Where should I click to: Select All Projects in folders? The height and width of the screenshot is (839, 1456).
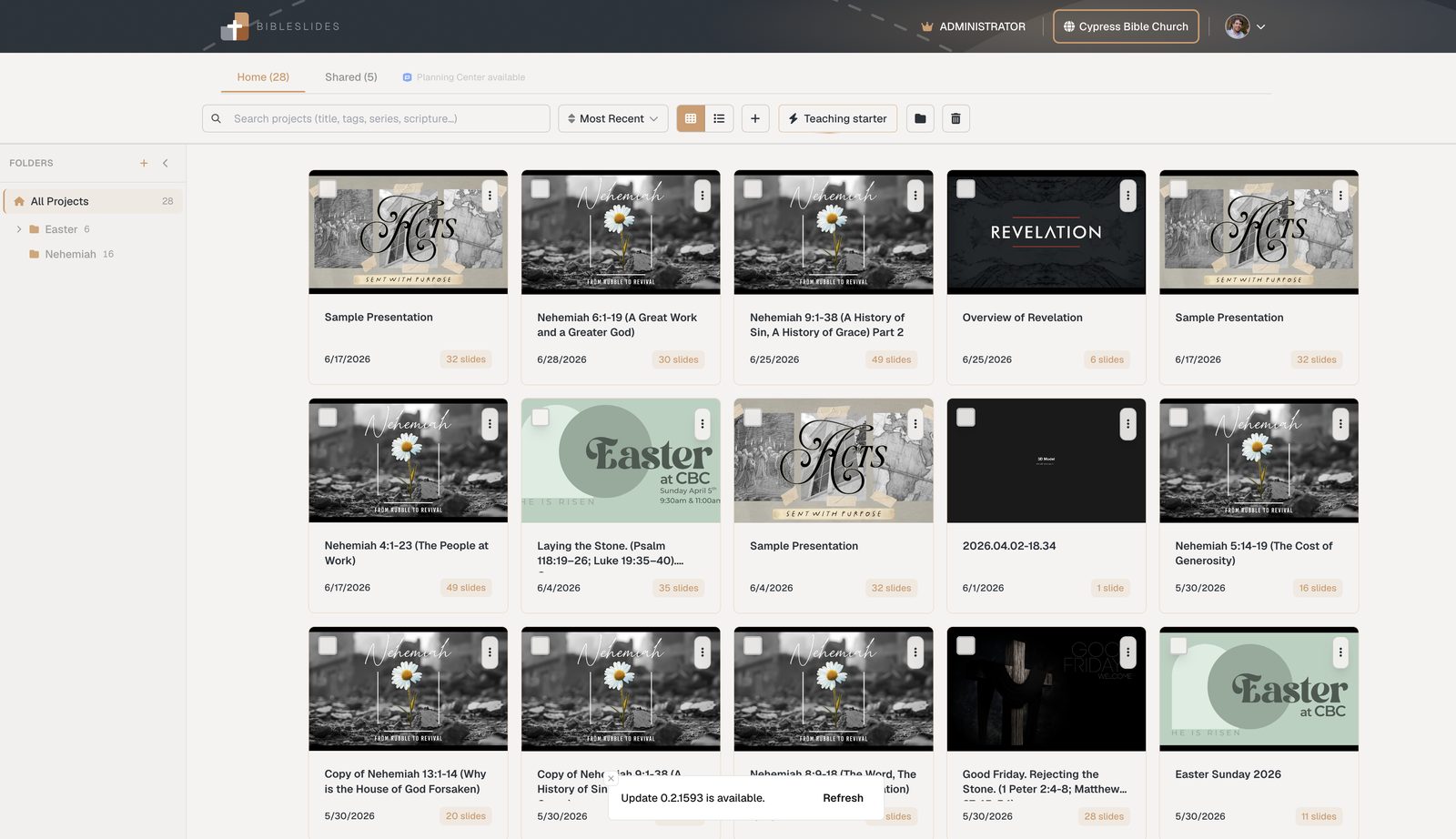tap(94, 201)
